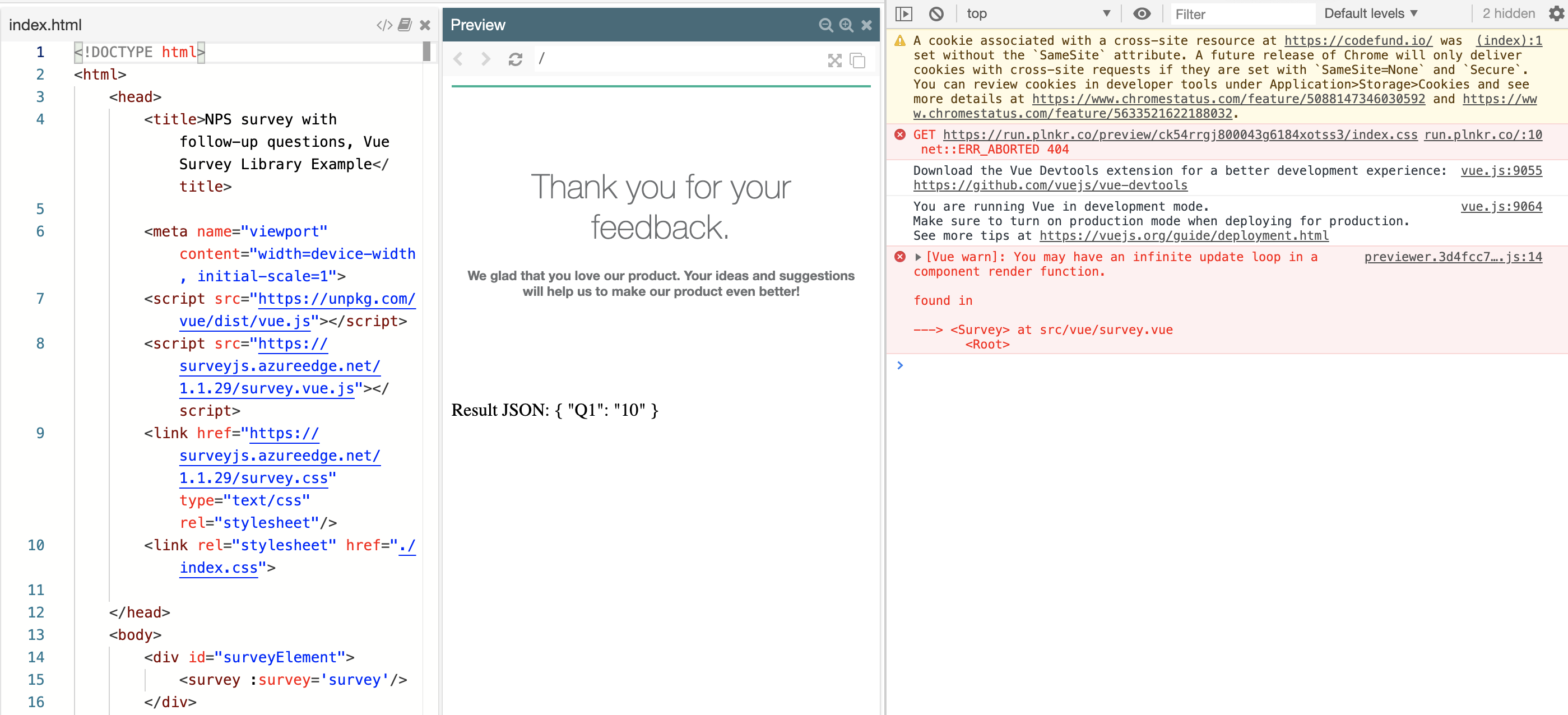
Task: Click the survey.css href URL in code
Action: click(280, 455)
